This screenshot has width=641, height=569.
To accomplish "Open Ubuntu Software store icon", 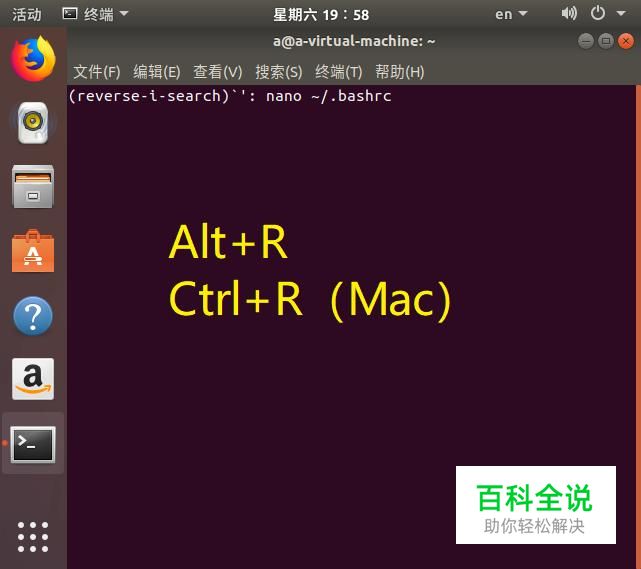I will click(33, 251).
